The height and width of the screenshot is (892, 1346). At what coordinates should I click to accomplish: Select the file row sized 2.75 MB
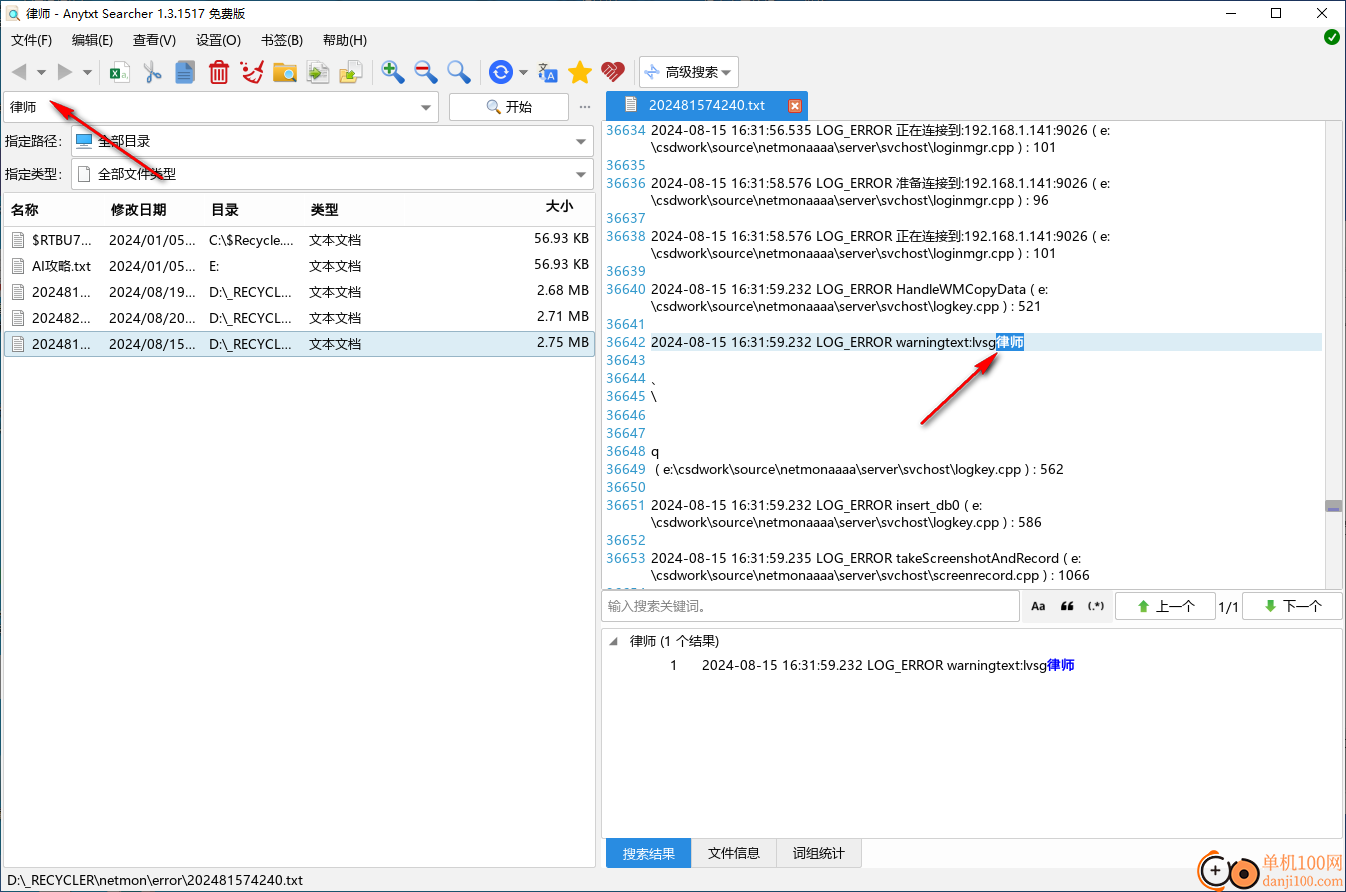[x=299, y=344]
